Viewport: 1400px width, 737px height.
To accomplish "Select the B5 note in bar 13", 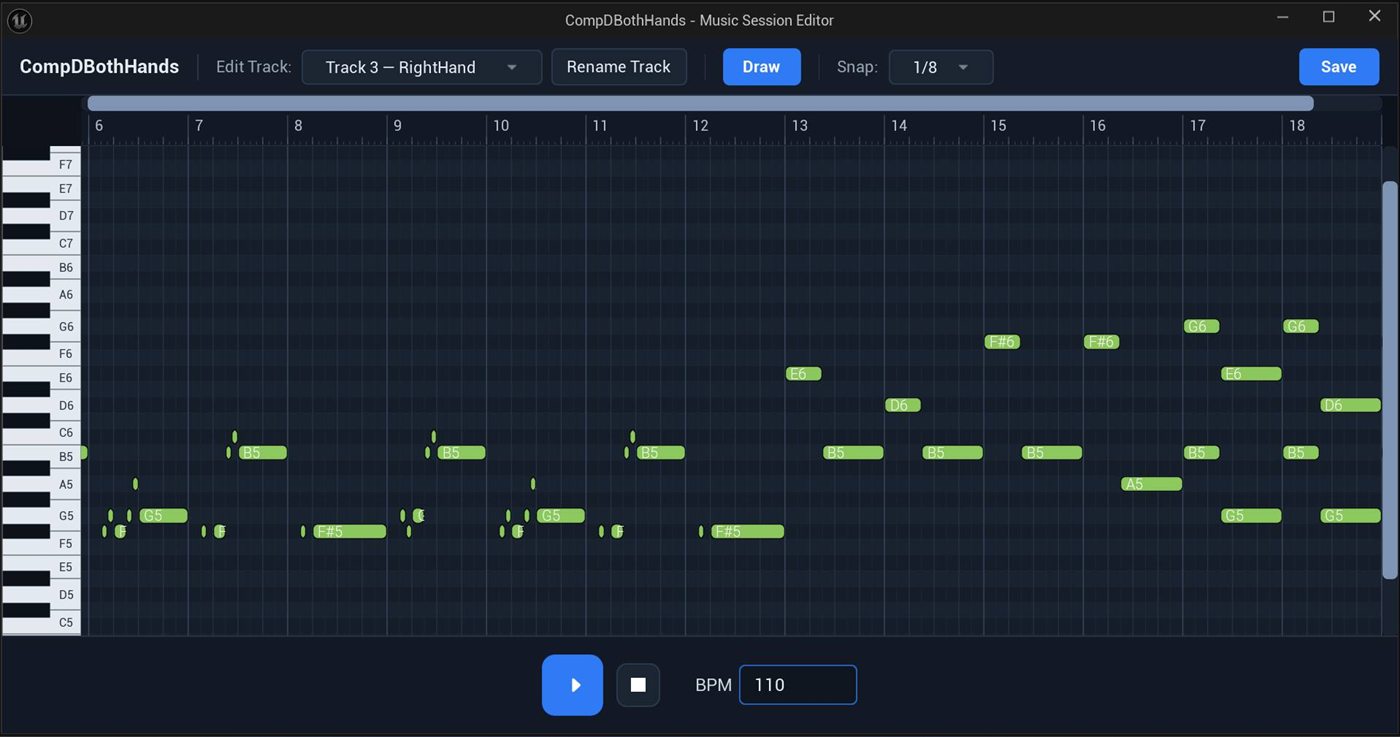I will 853,453.
